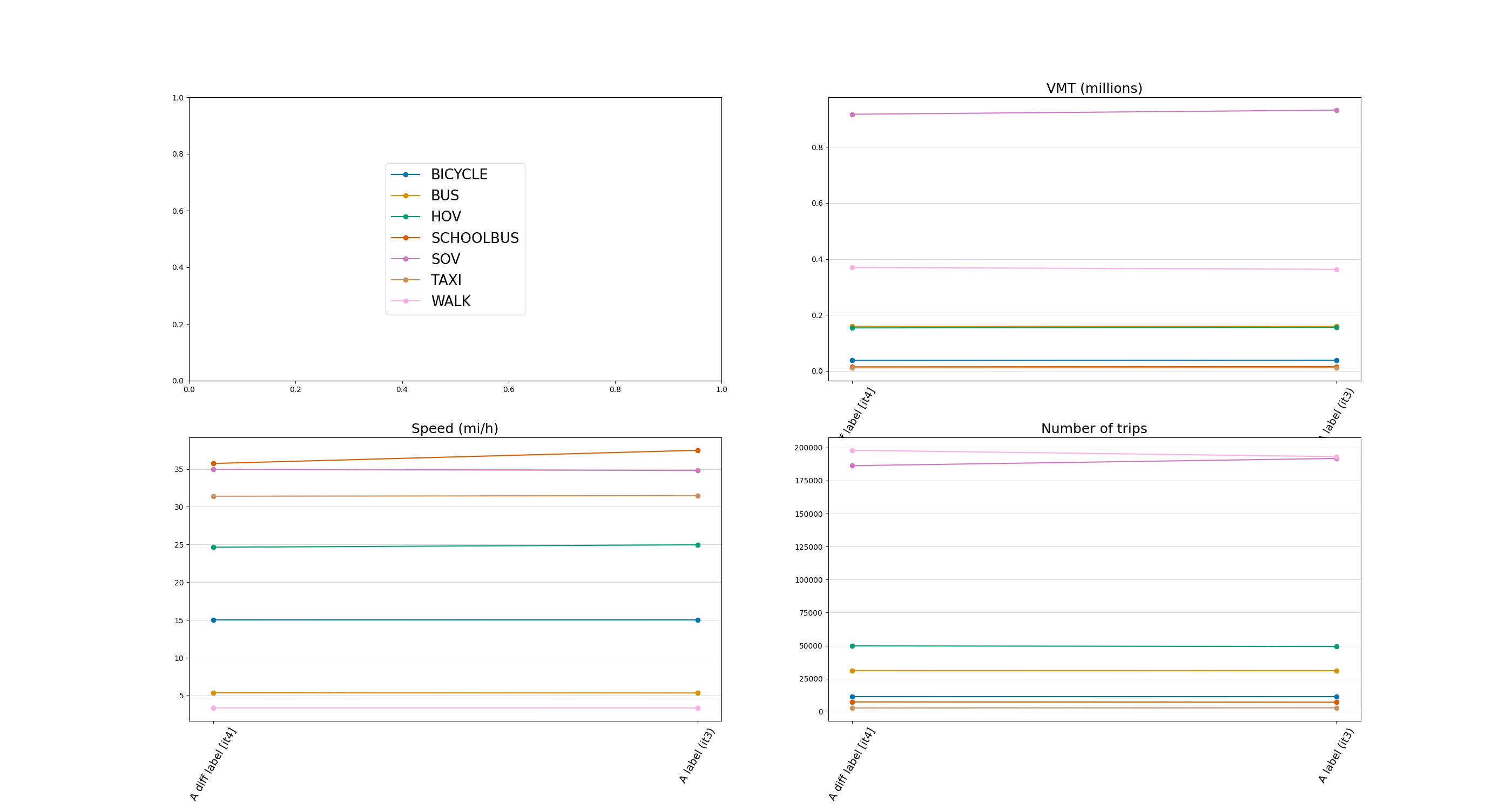1512x810 pixels.
Task: Click the WALK right point in Speed chart
Action: pos(698,708)
